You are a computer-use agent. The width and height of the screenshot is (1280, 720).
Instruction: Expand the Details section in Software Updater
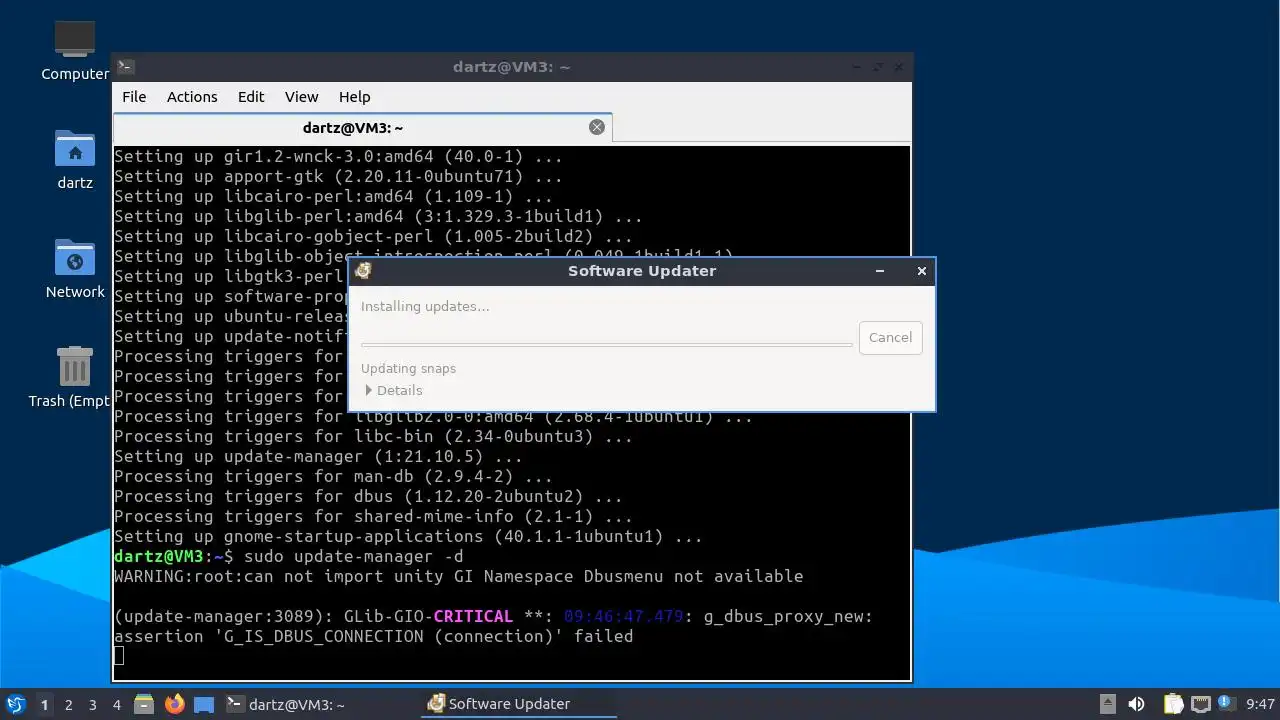click(394, 390)
